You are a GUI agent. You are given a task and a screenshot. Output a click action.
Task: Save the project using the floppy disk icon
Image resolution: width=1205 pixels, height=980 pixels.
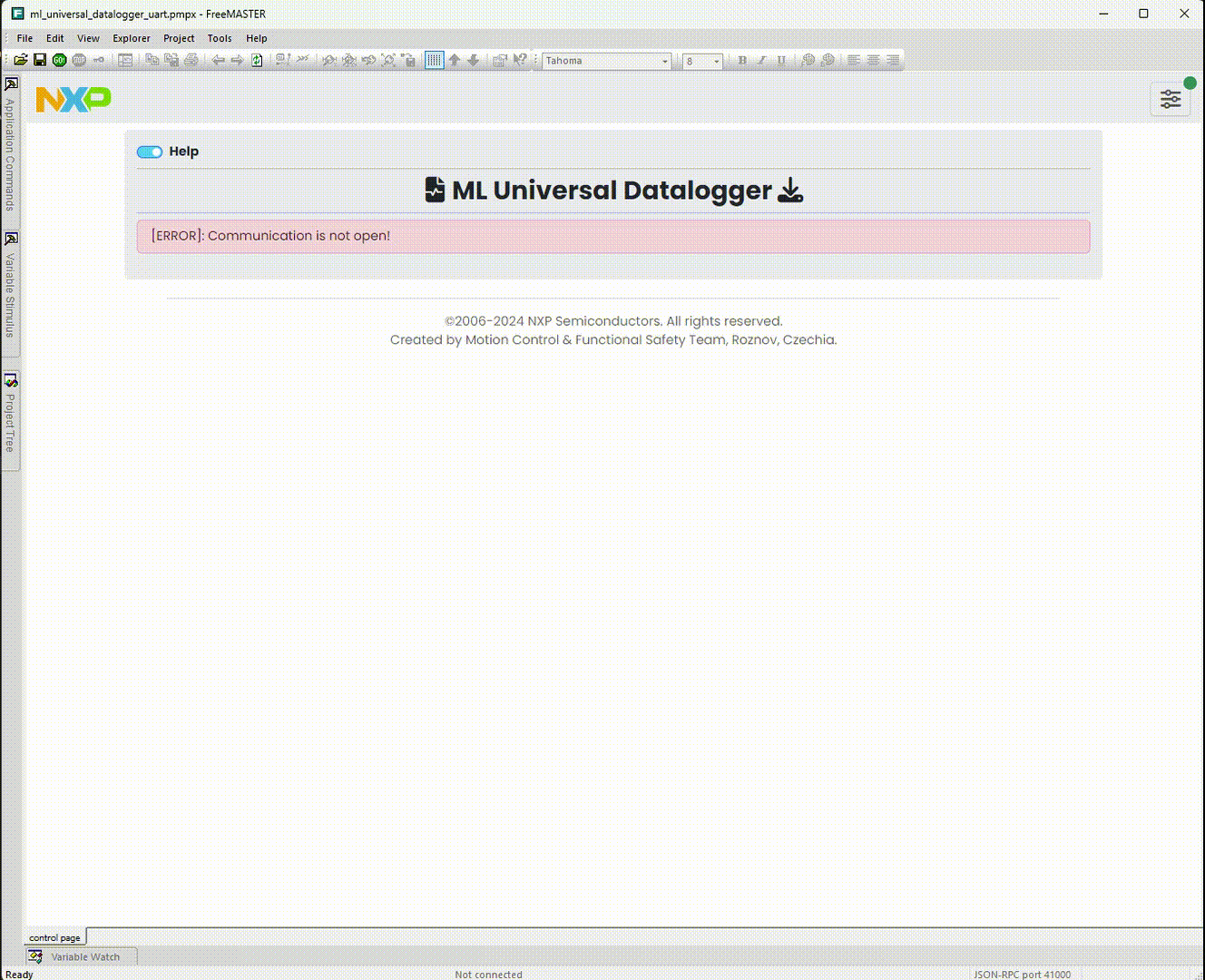(x=40, y=60)
